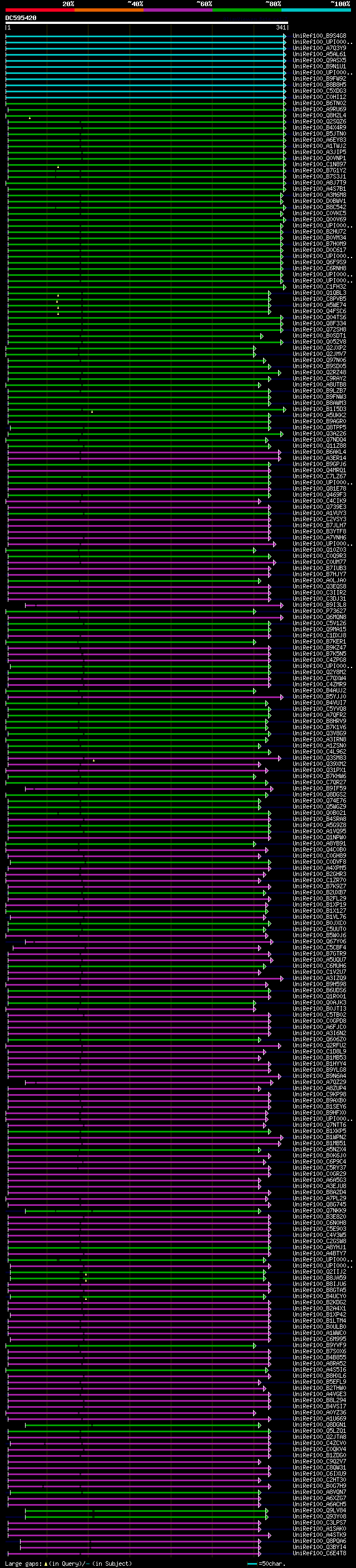Click the purple ~60% identity legend segment
The image size is (356, 1568).
point(179,10)
